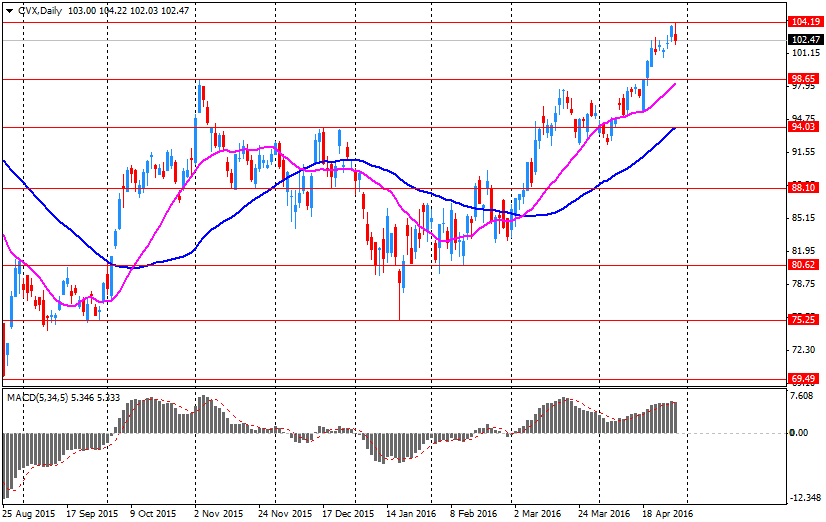Click the 94.03 red level label
826x522 pixels.
click(x=803, y=127)
